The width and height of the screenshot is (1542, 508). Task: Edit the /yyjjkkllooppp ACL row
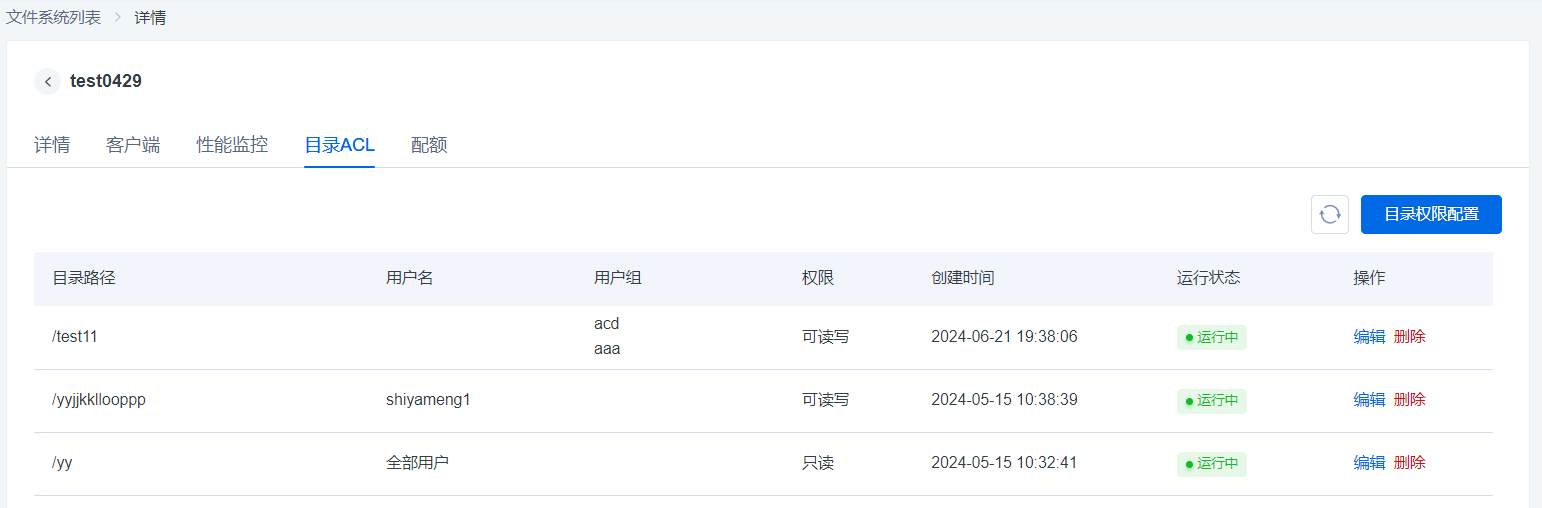pos(1369,400)
